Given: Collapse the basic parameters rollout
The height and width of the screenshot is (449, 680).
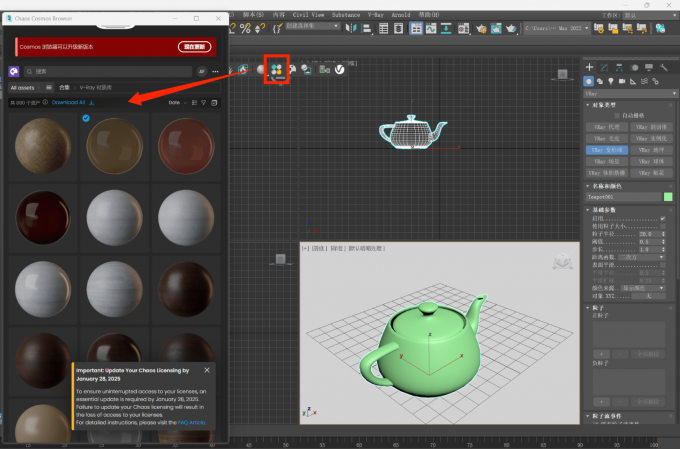Looking at the screenshot, I should (588, 210).
